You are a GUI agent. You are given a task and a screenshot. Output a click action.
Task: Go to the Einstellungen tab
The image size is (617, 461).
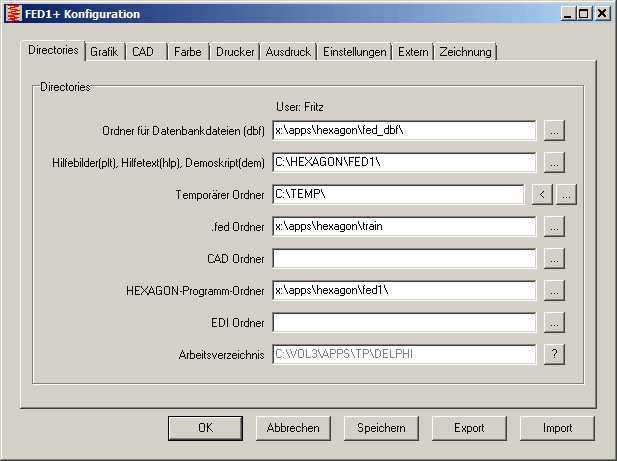pyautogui.click(x=354, y=52)
